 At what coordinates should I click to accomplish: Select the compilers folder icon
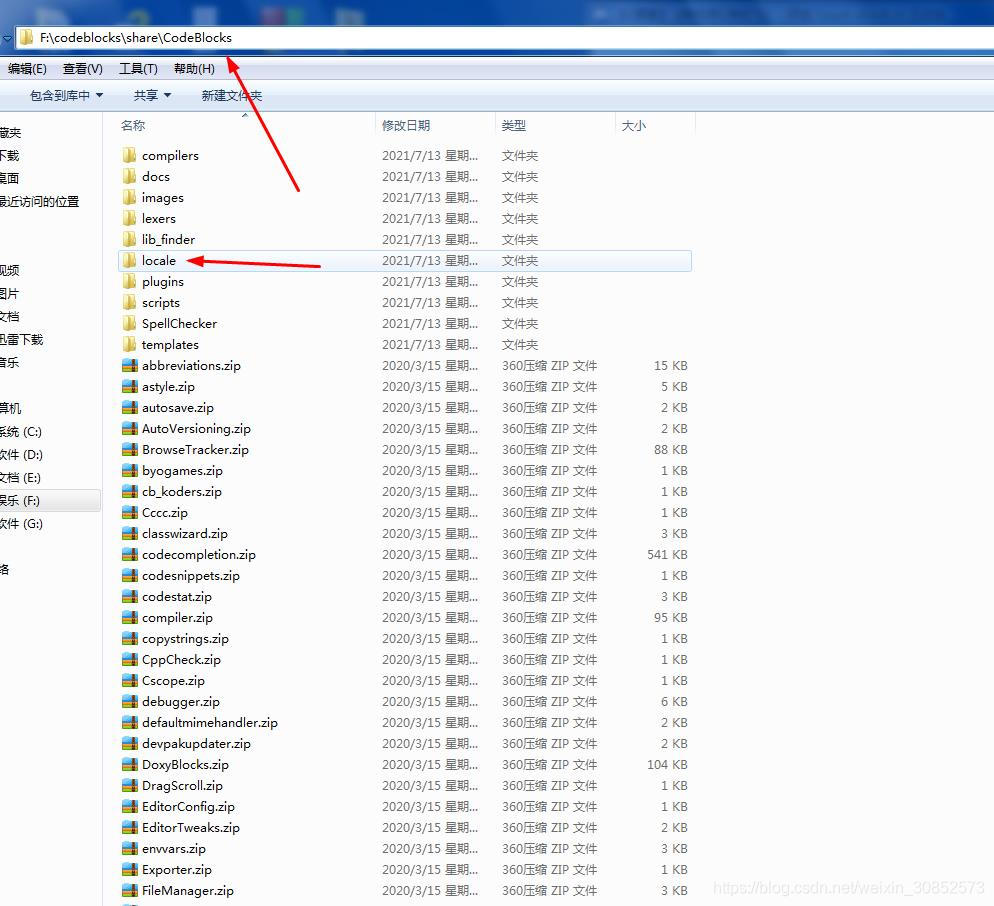[x=129, y=156]
